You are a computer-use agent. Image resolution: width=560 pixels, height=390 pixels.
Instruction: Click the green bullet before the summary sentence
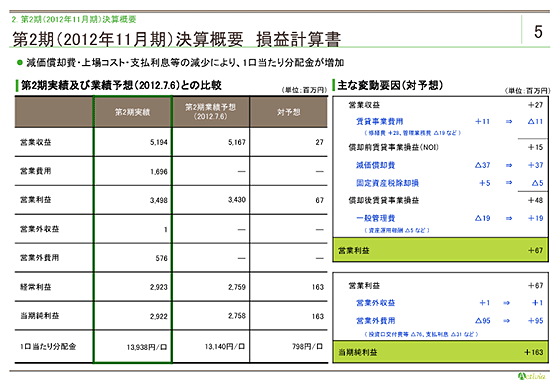click(20, 62)
